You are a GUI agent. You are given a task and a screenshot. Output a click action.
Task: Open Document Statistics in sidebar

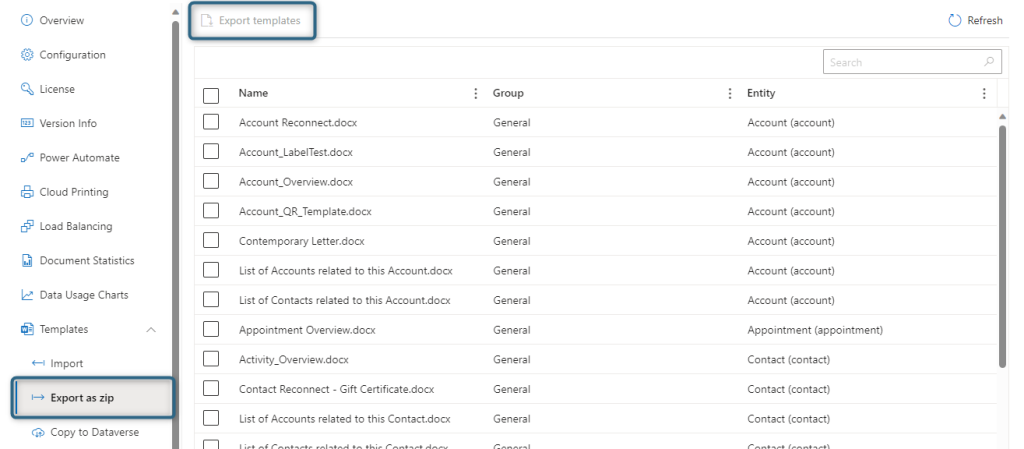pos(88,260)
